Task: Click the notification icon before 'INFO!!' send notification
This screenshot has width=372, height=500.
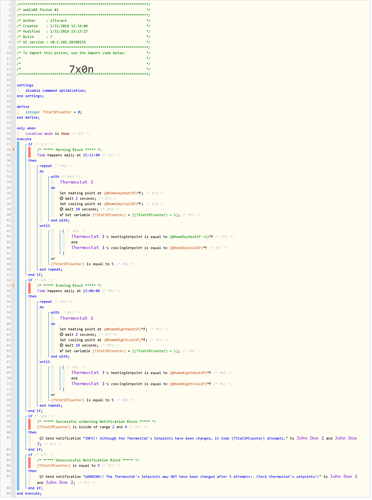Action: click(41, 439)
